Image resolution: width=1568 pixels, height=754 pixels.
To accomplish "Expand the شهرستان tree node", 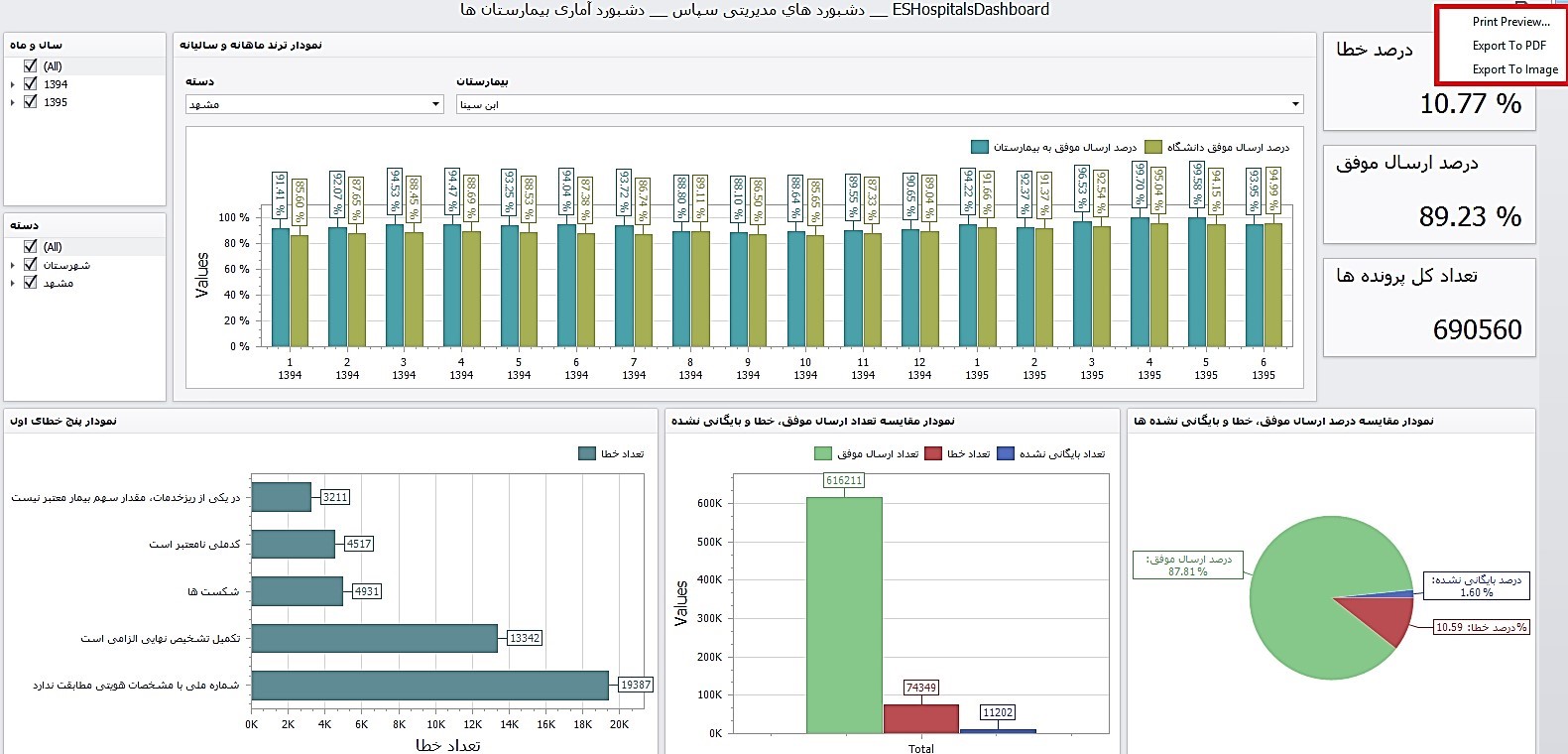I will coord(13,266).
